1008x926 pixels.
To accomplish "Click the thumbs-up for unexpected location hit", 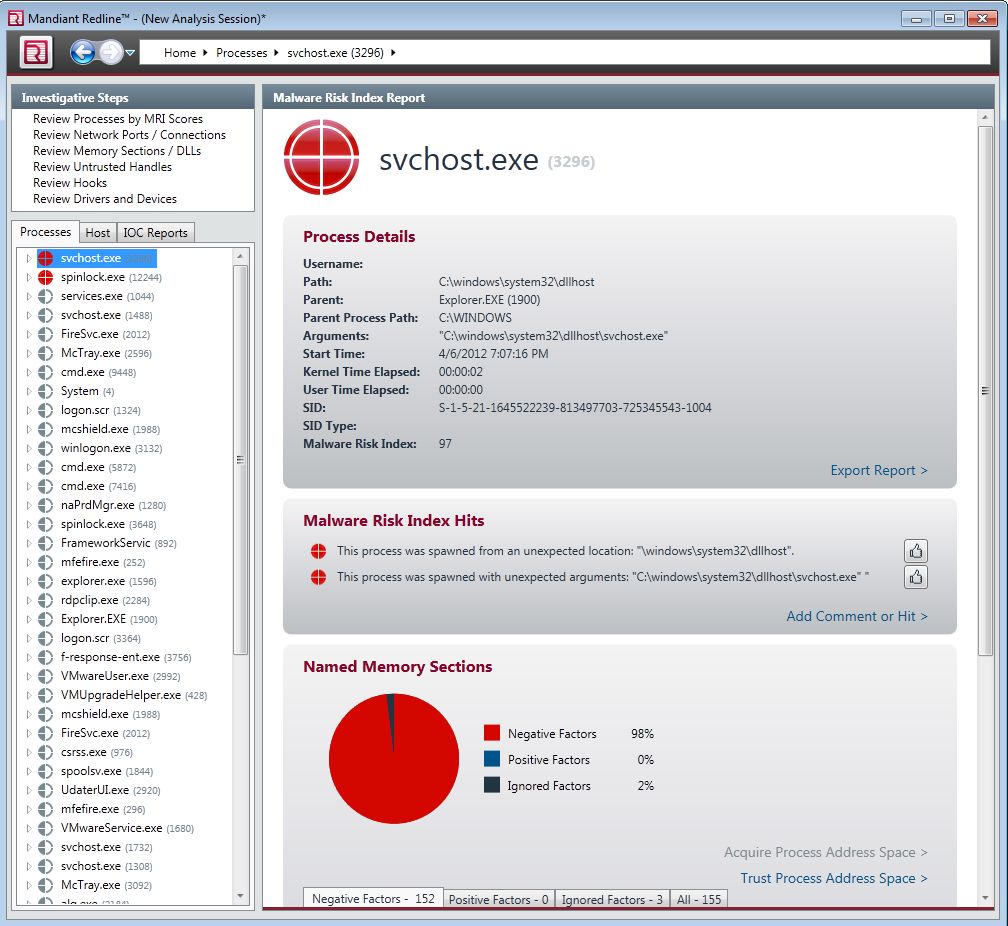I will 915,551.
